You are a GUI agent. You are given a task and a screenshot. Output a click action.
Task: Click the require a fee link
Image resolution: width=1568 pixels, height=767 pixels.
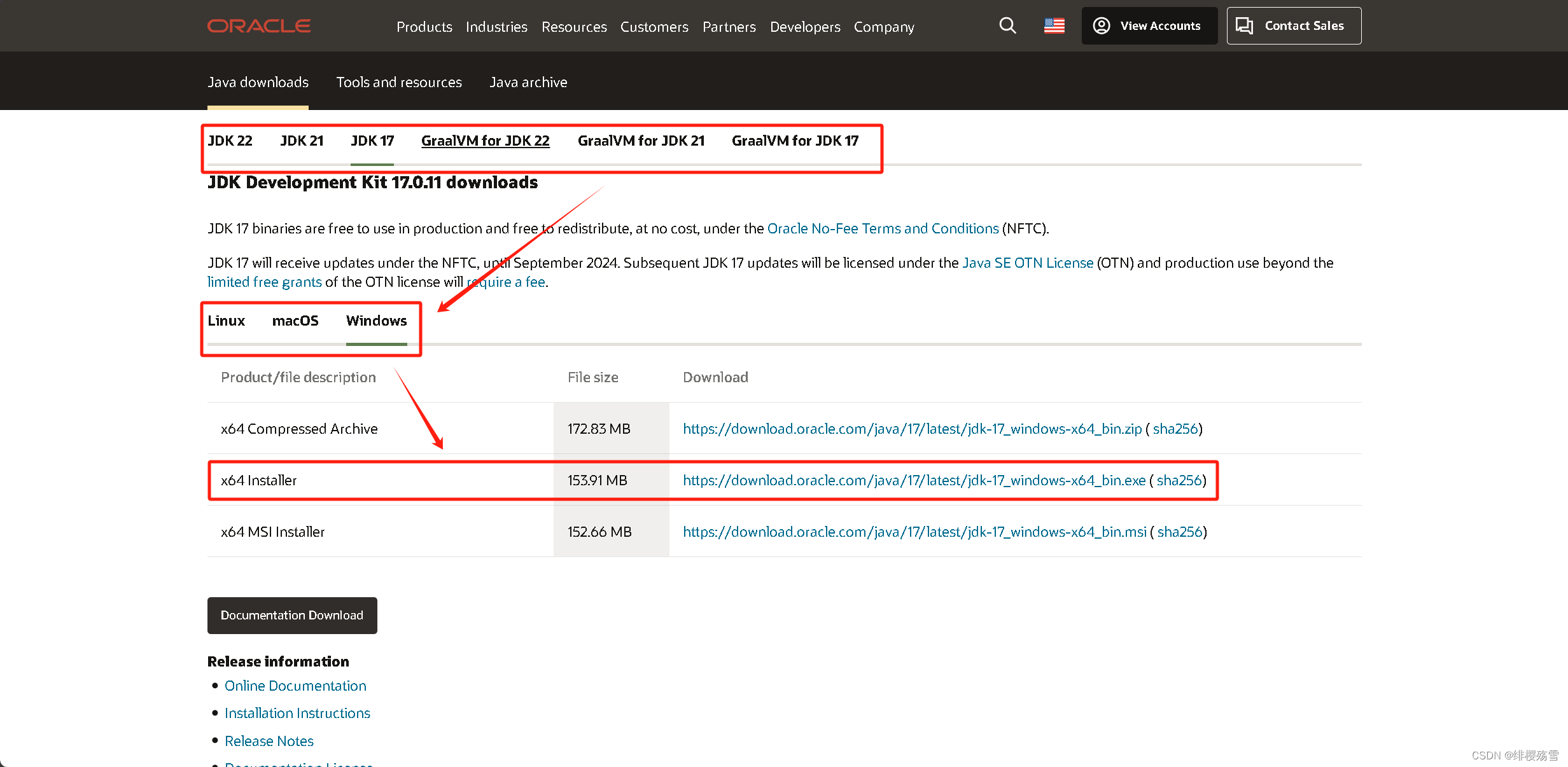tap(506, 282)
